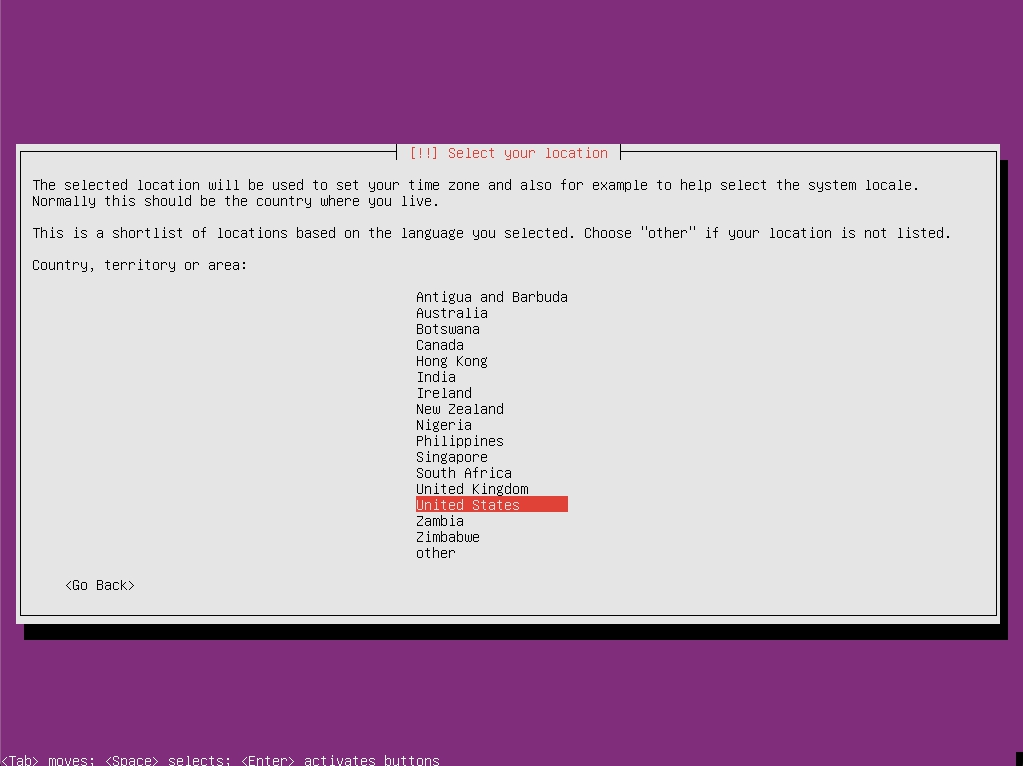This screenshot has height=766, width=1023.
Task: Choose Hong Kong from the shortlist
Action: [451, 361]
